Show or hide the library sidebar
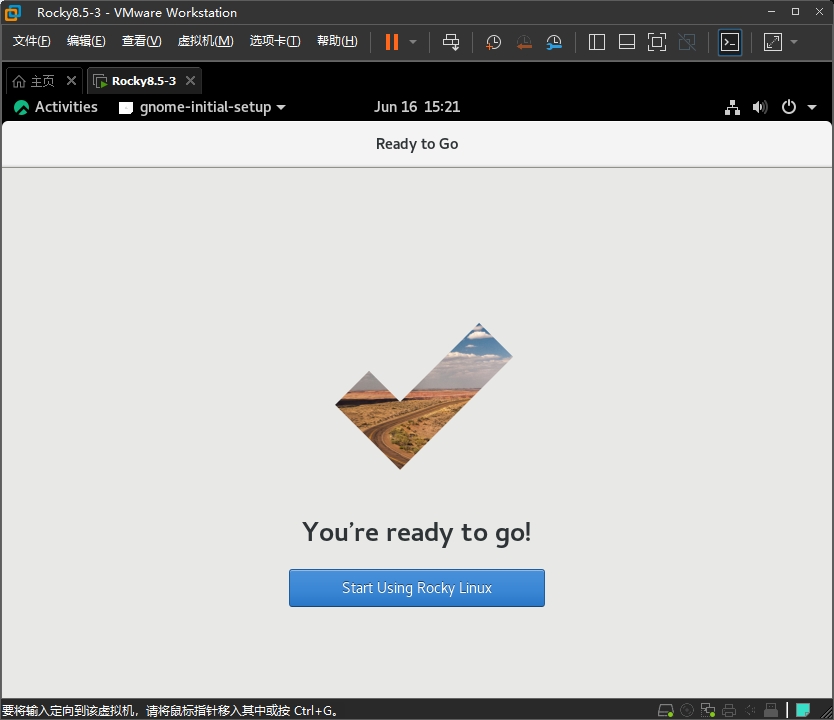Screen dimensions: 834x720 click(596, 41)
